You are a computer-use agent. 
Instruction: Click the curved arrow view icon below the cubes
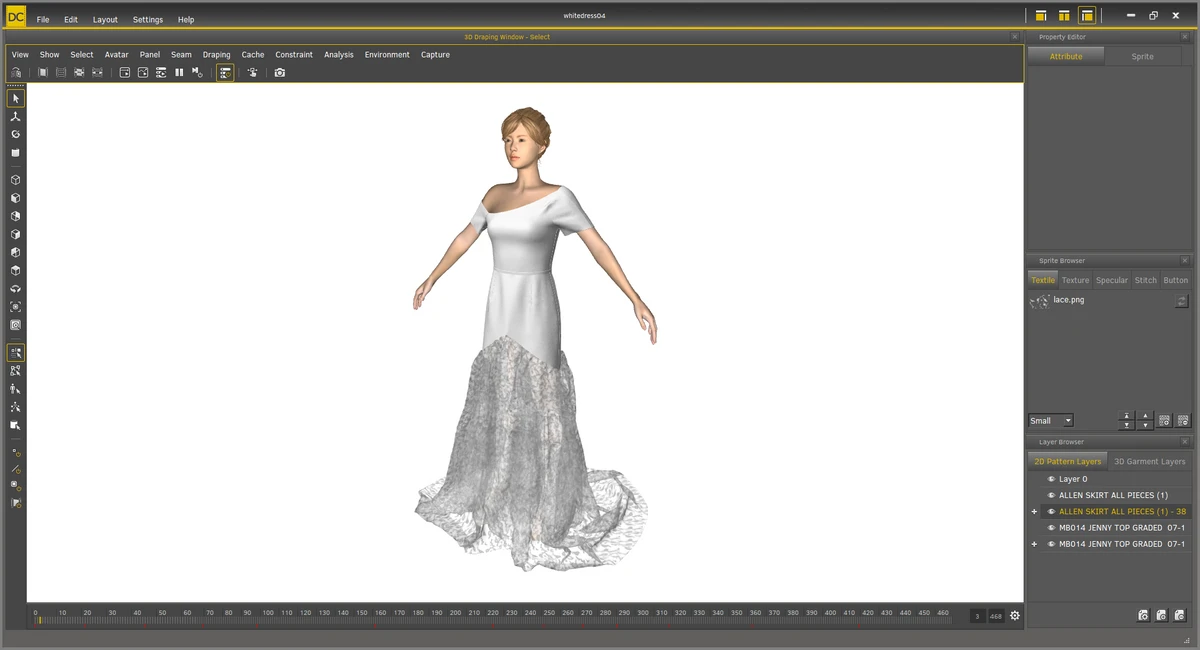pyautogui.click(x=16, y=289)
